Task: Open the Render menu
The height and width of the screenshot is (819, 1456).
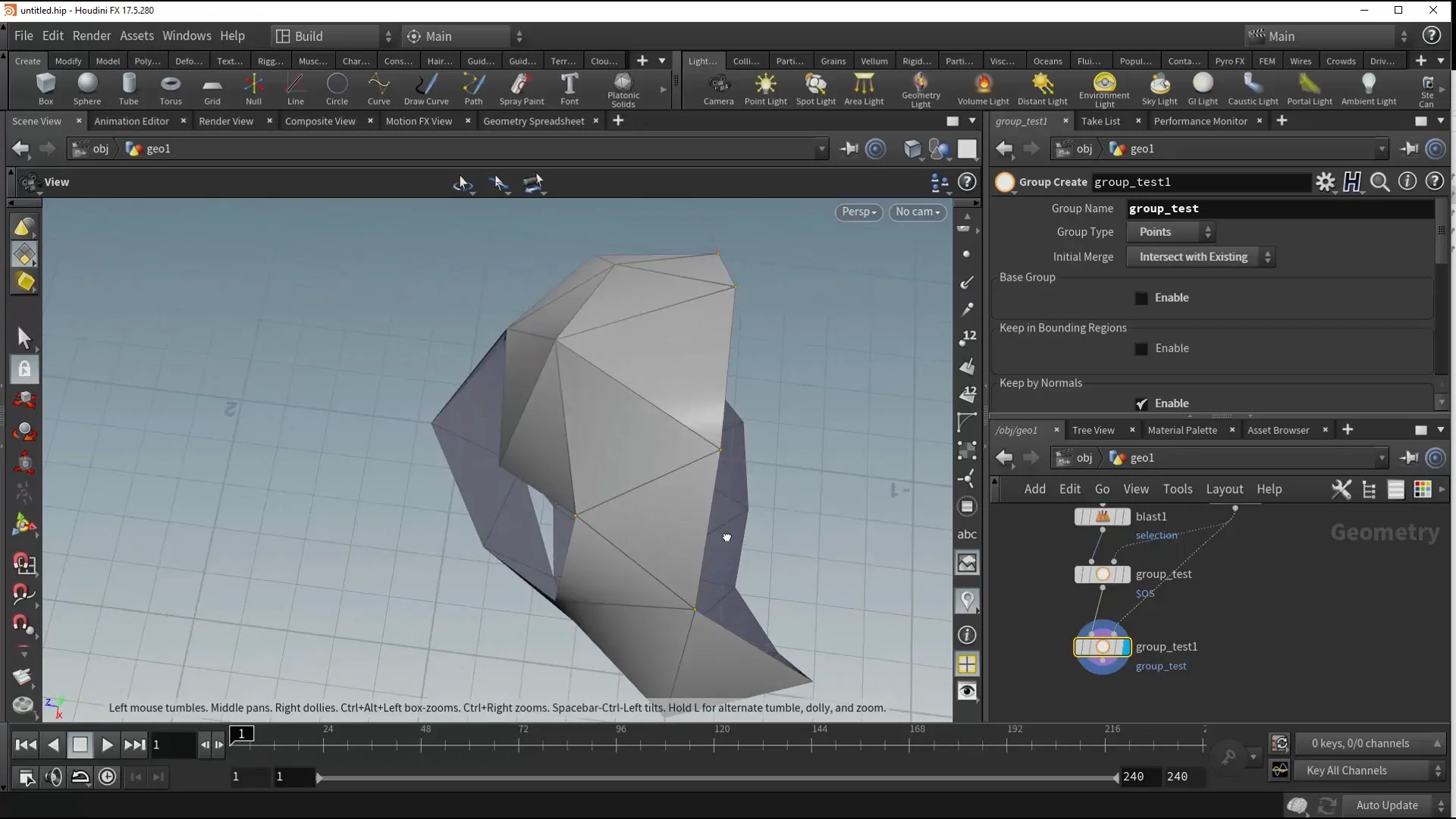Action: (91, 36)
